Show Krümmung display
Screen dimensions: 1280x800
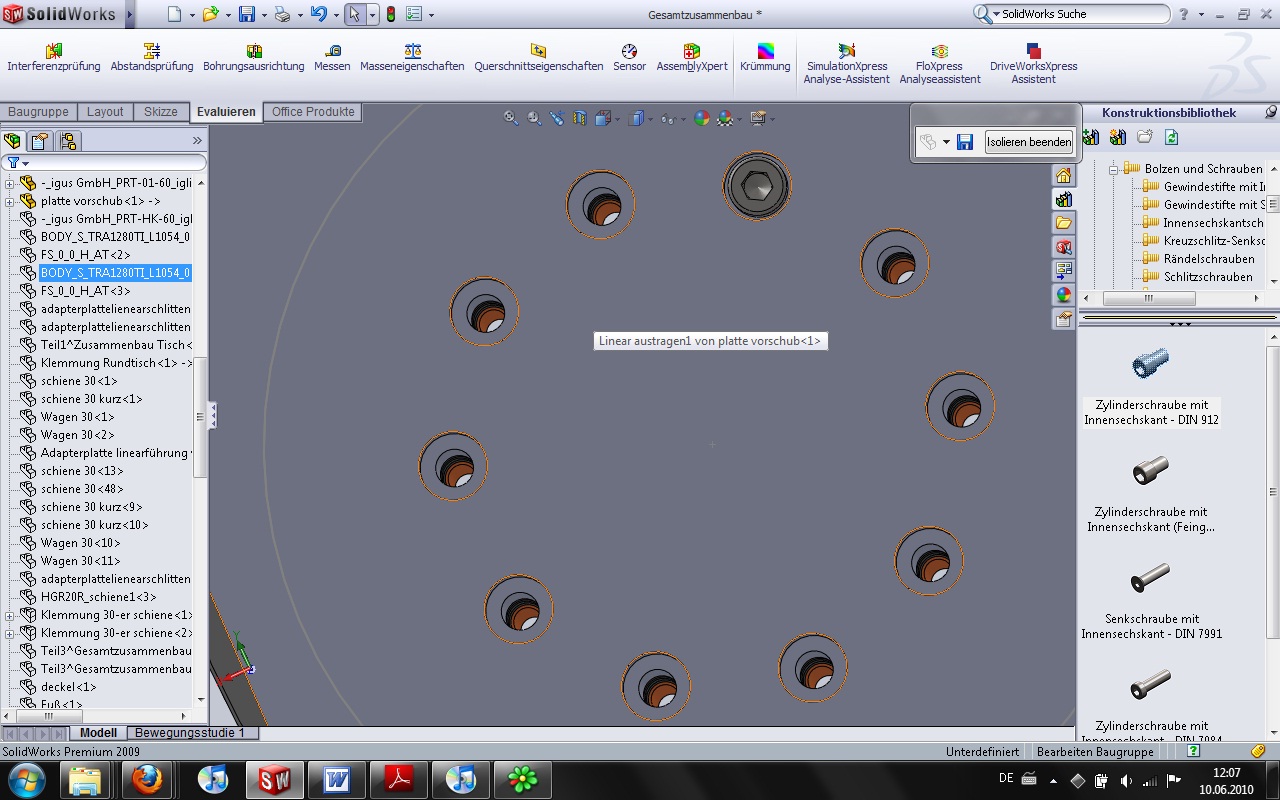click(765, 57)
